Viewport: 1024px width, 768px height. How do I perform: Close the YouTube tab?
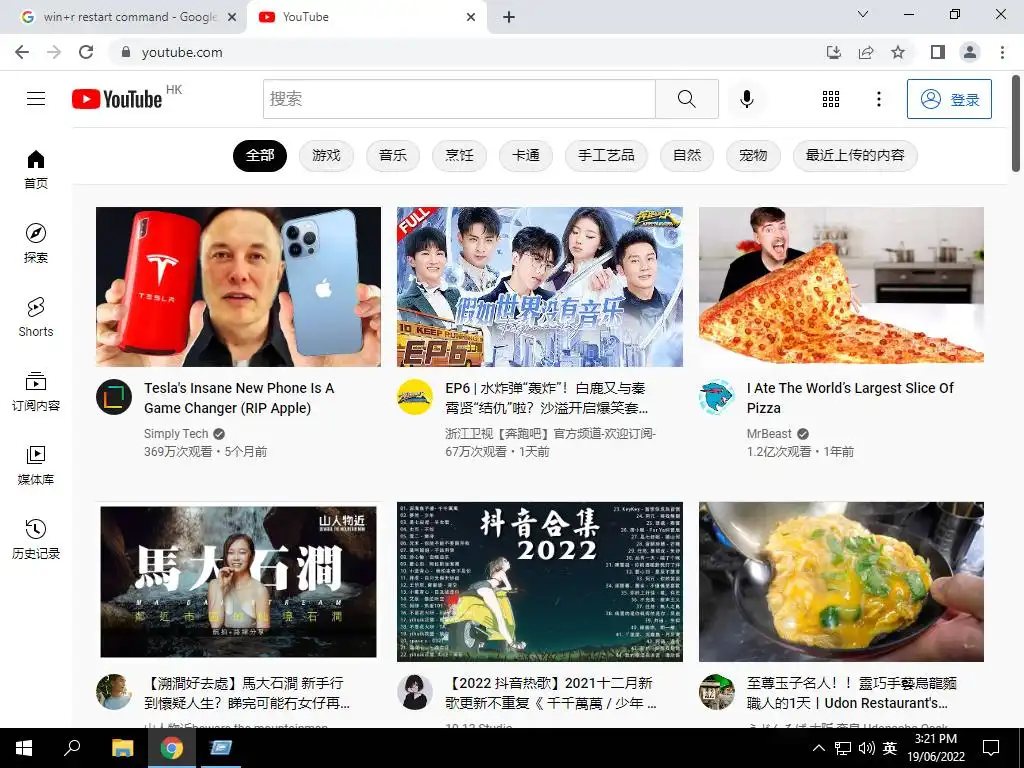(471, 17)
